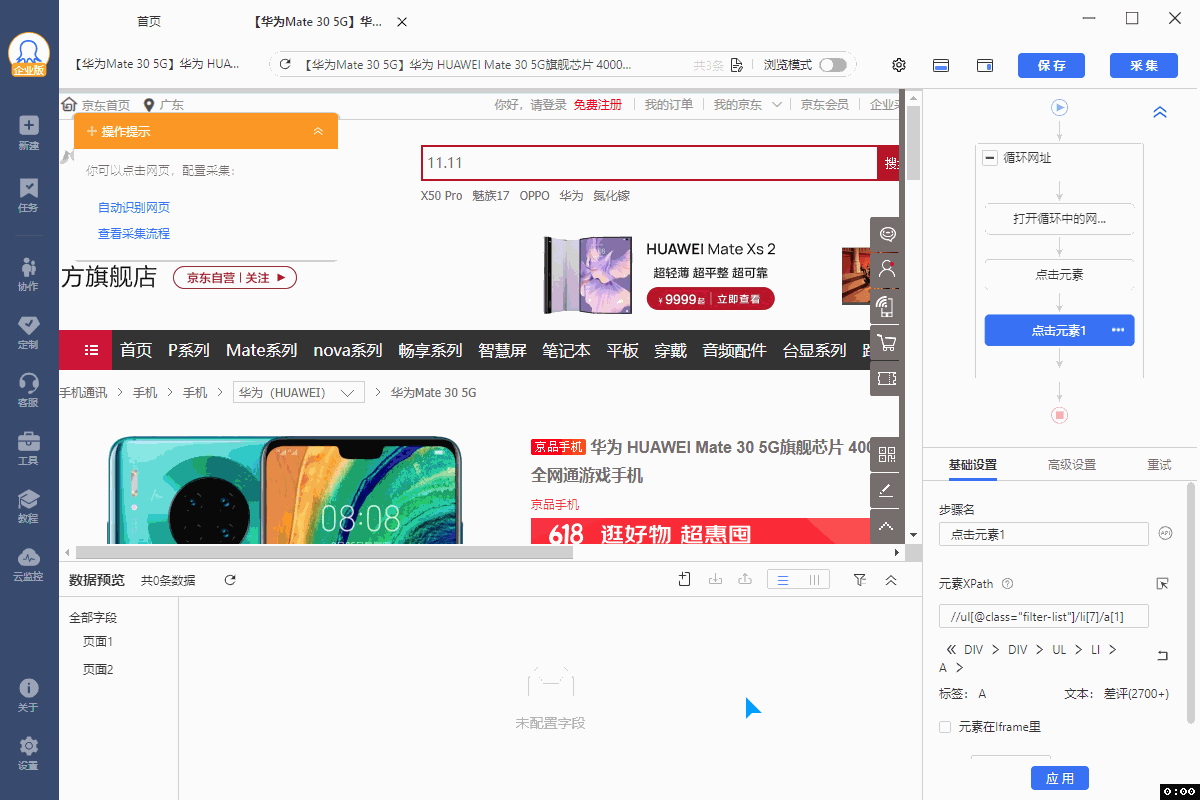Open the data preview filter icon
Screen dimensions: 1200x800
click(x=859, y=579)
